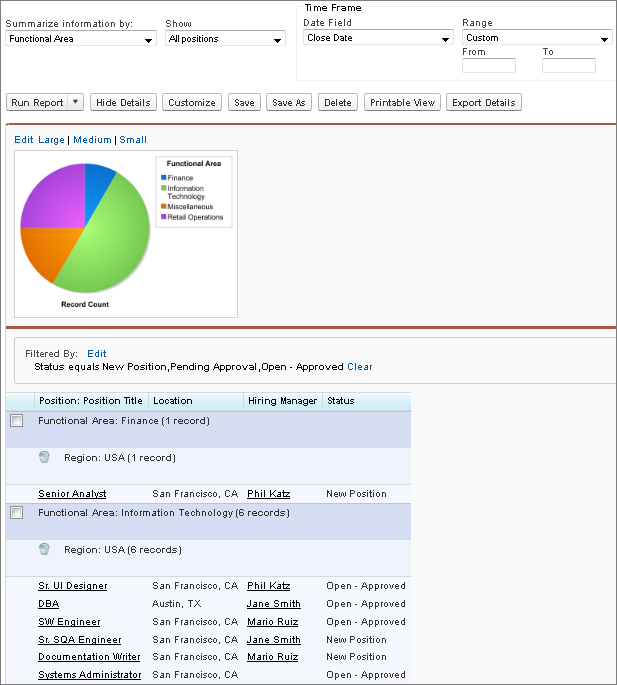Expand the Run Report arrow menu

[76, 102]
